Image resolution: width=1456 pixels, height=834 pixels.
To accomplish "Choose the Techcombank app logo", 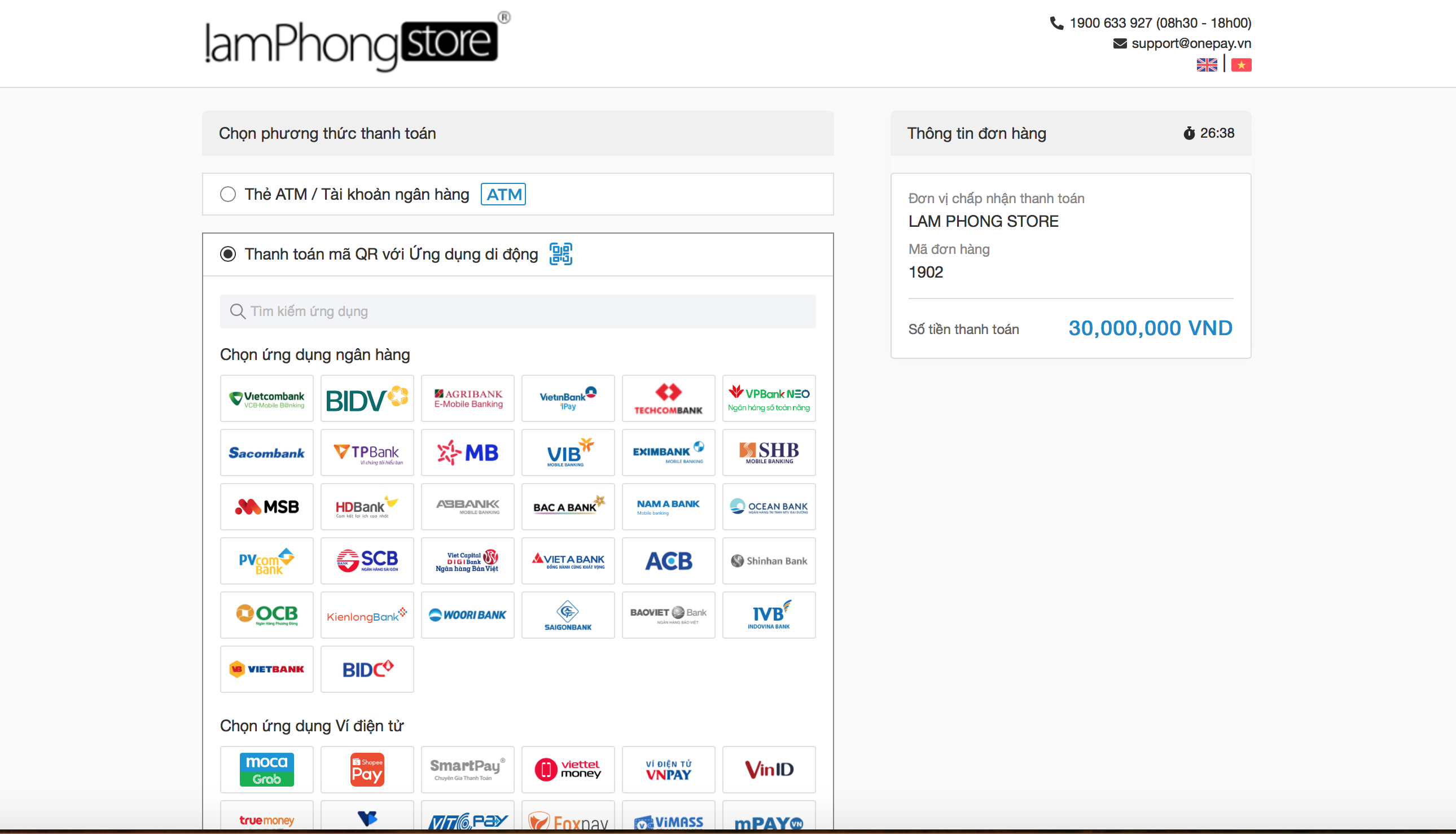I will (x=668, y=399).
